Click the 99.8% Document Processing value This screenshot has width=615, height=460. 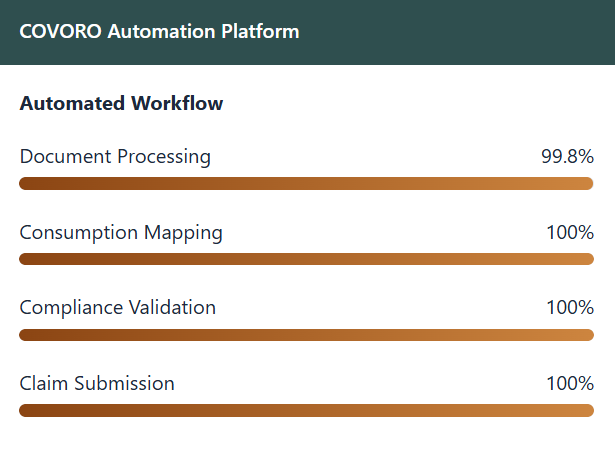(x=567, y=157)
